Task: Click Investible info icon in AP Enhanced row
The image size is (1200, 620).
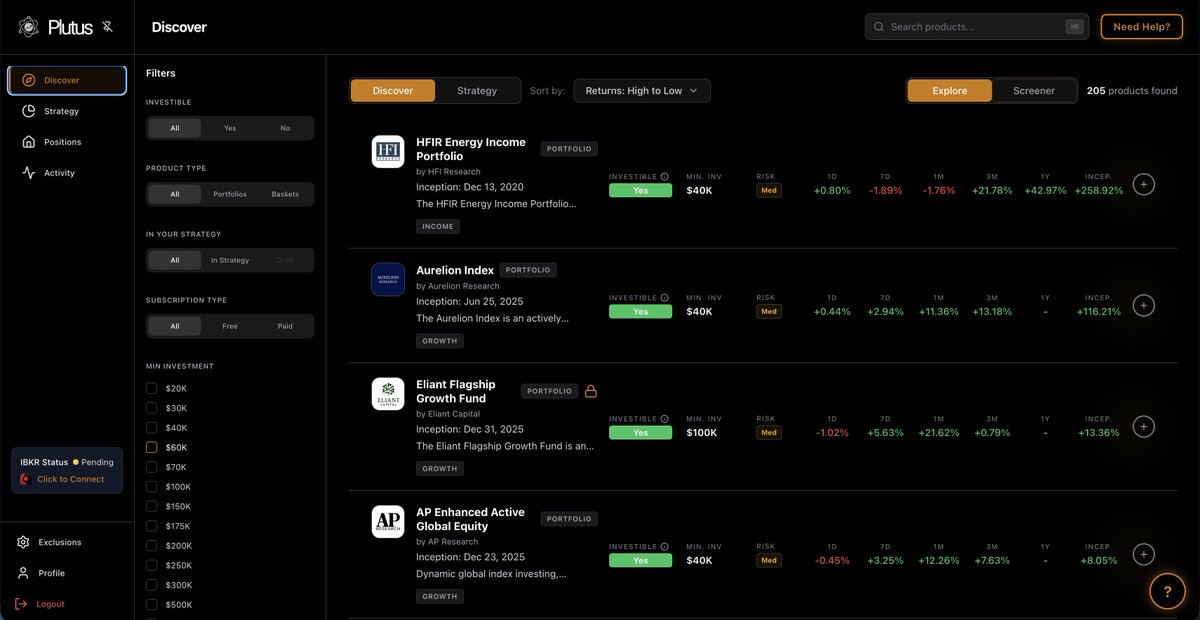Action: click(x=665, y=546)
